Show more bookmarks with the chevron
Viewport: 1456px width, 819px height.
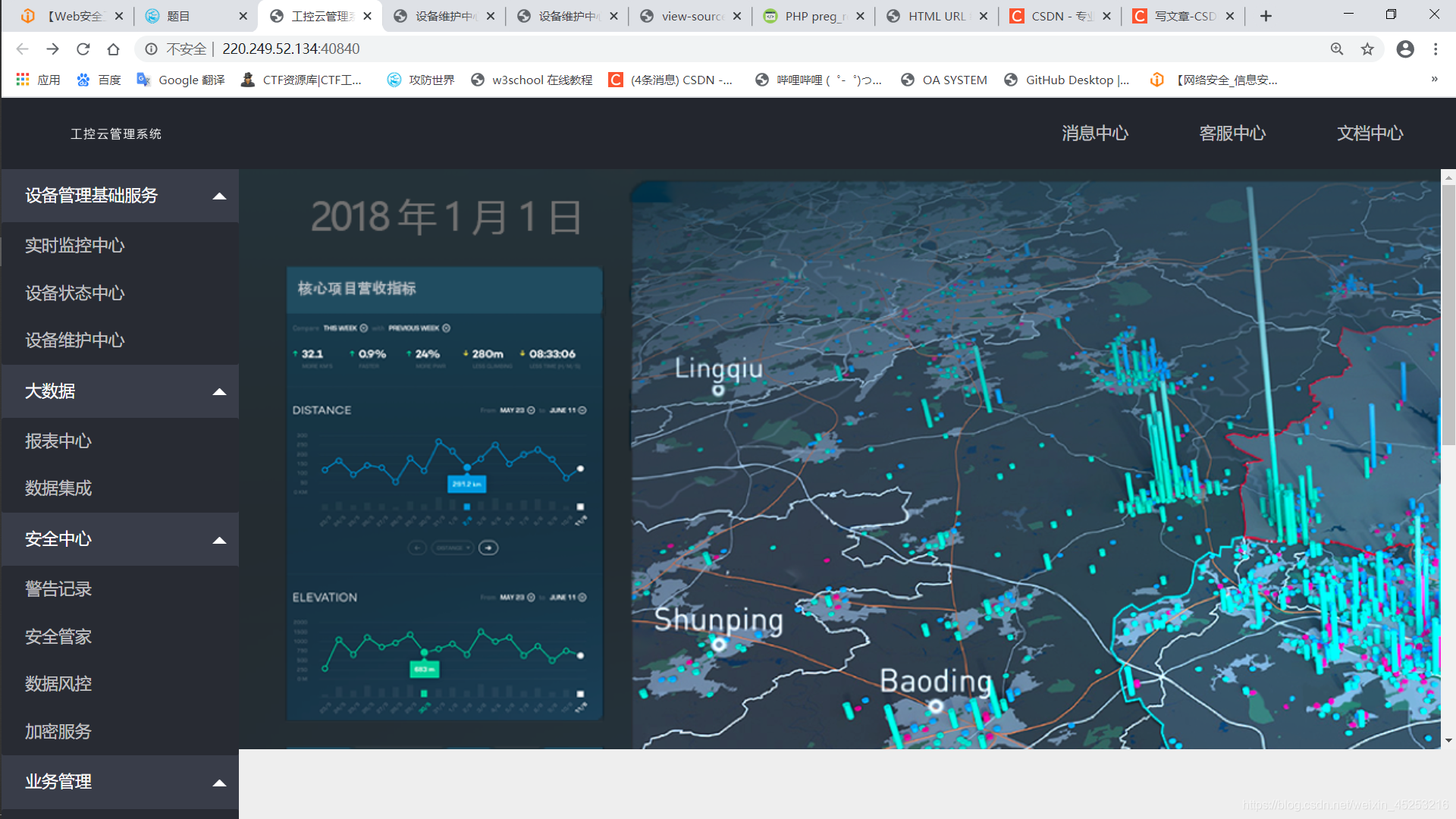tap(1435, 80)
